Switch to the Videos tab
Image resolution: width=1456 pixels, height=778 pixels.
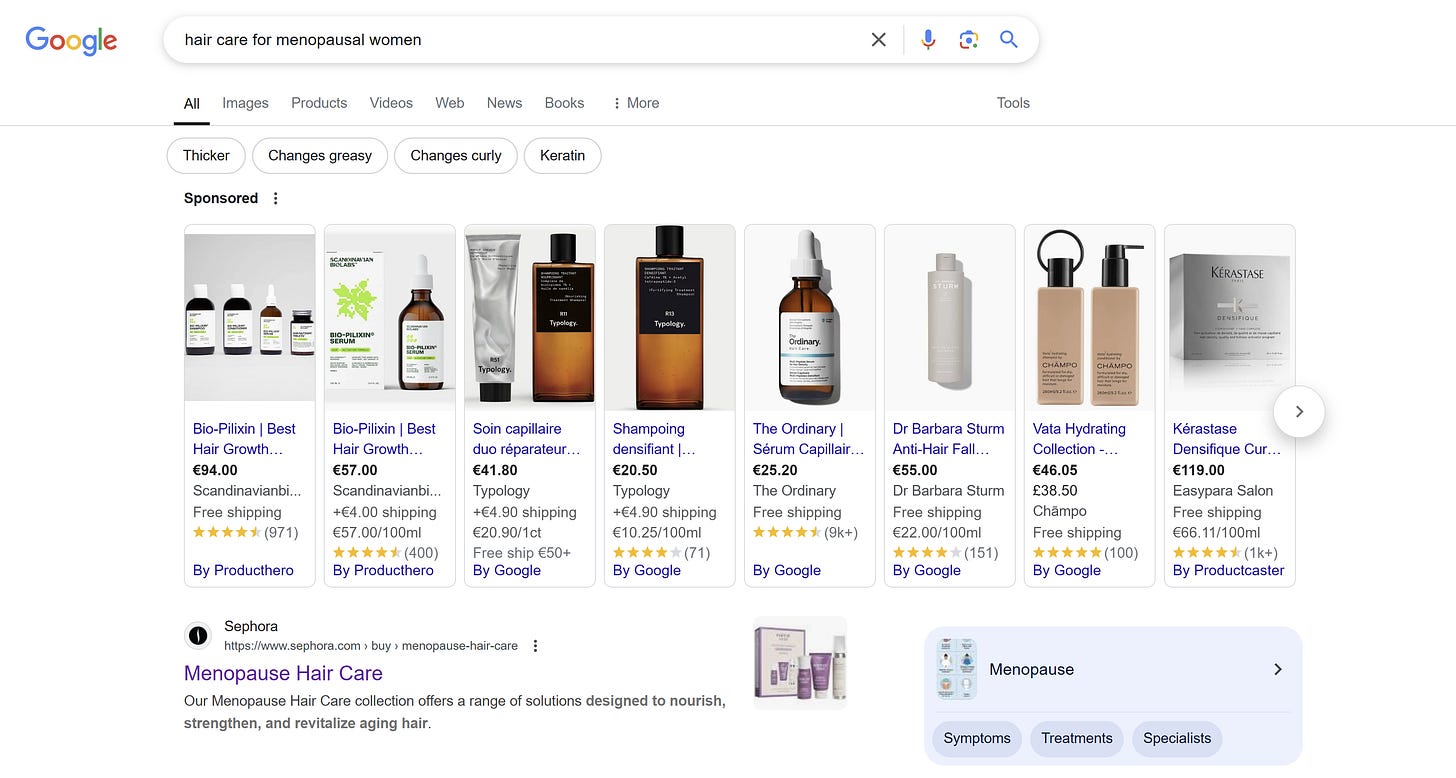[x=391, y=103]
